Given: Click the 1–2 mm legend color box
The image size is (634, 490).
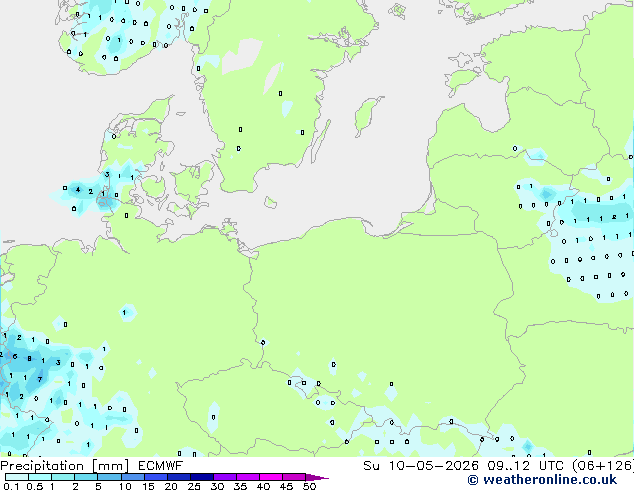Looking at the screenshot, I should [x=63, y=477].
